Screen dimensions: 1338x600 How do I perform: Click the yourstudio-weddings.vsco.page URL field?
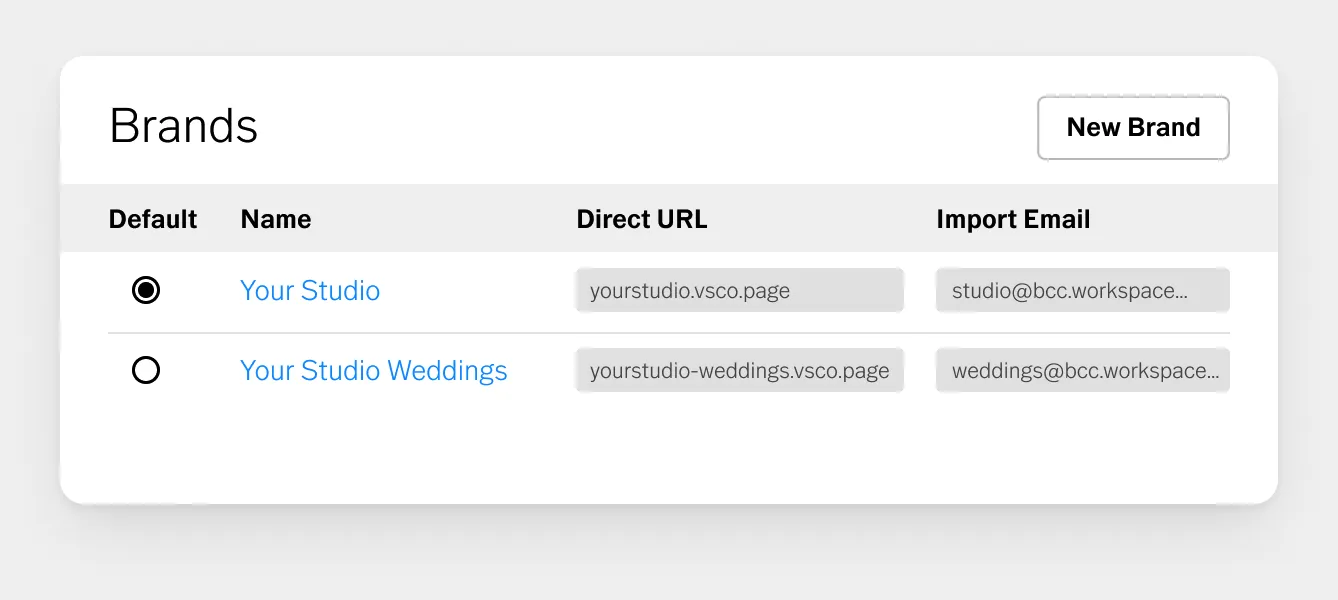click(740, 371)
